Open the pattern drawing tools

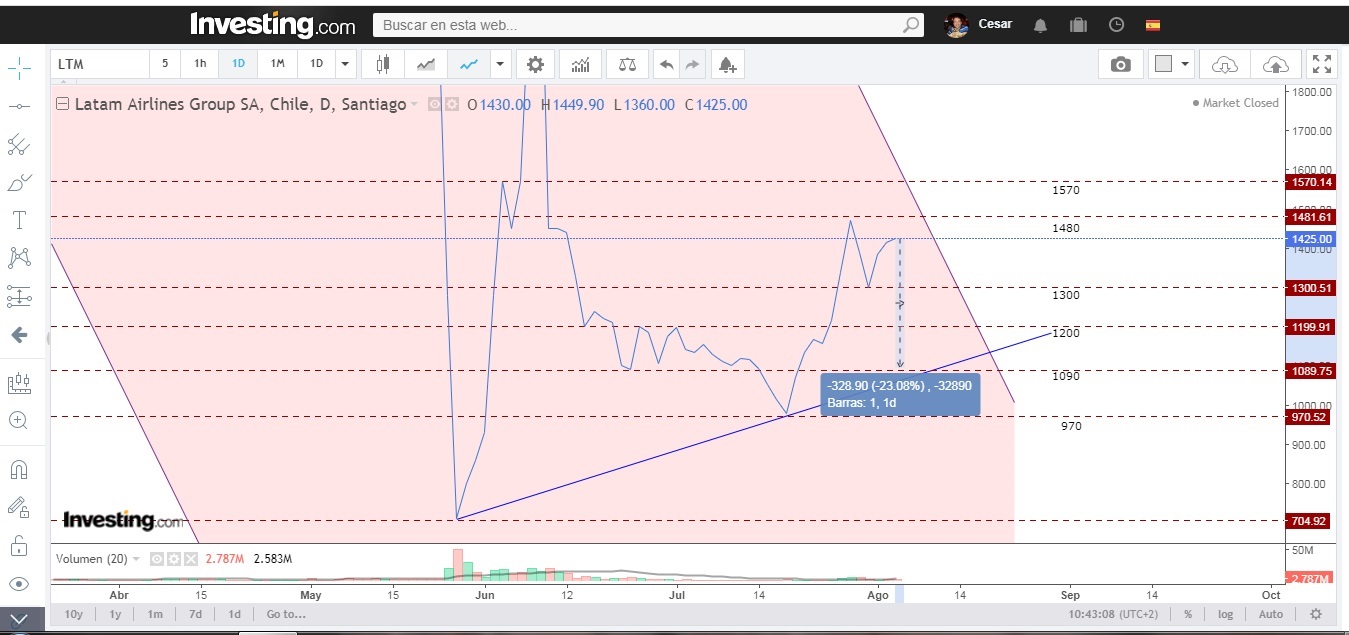coord(19,258)
